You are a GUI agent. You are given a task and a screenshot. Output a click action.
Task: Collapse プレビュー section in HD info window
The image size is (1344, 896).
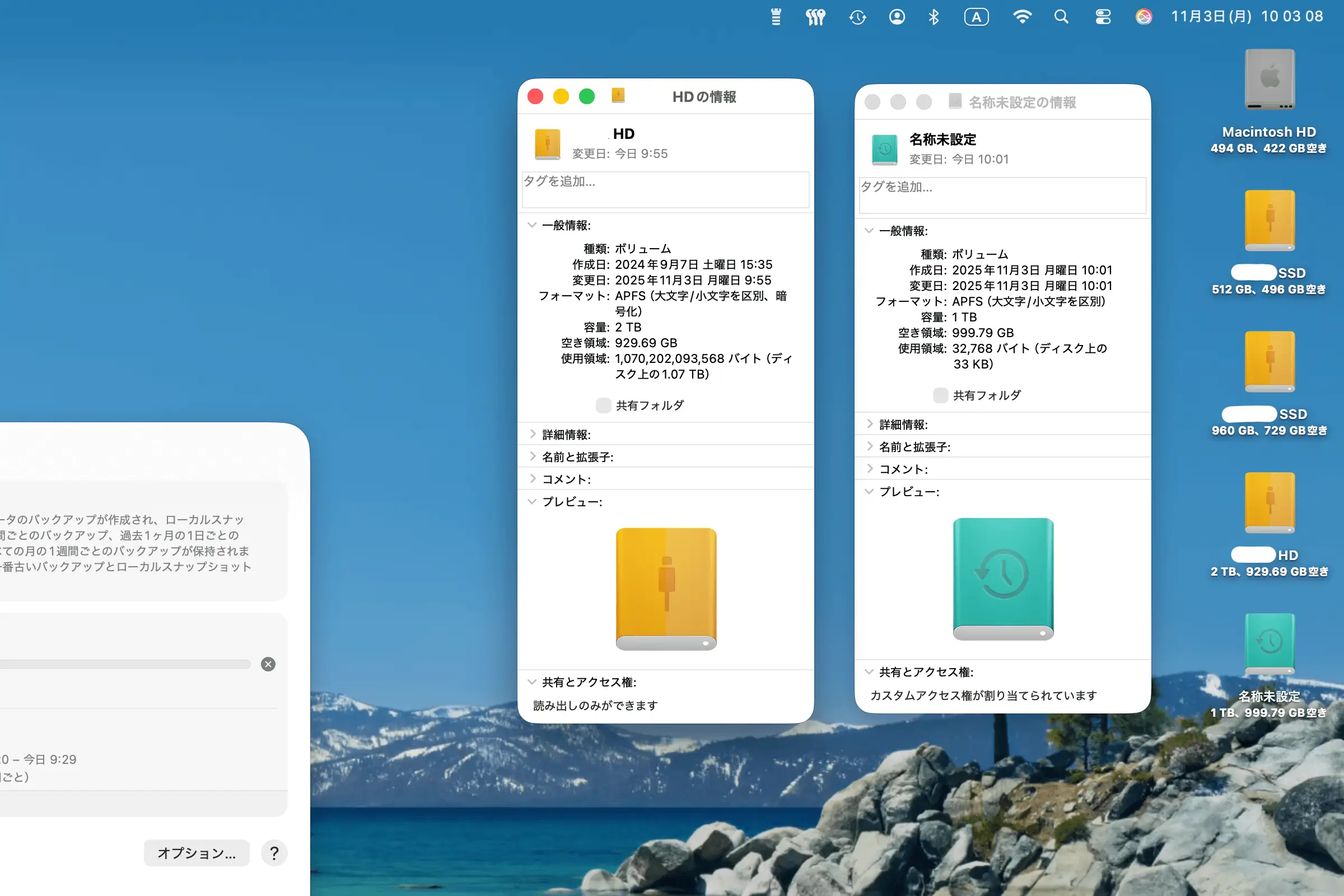533,502
